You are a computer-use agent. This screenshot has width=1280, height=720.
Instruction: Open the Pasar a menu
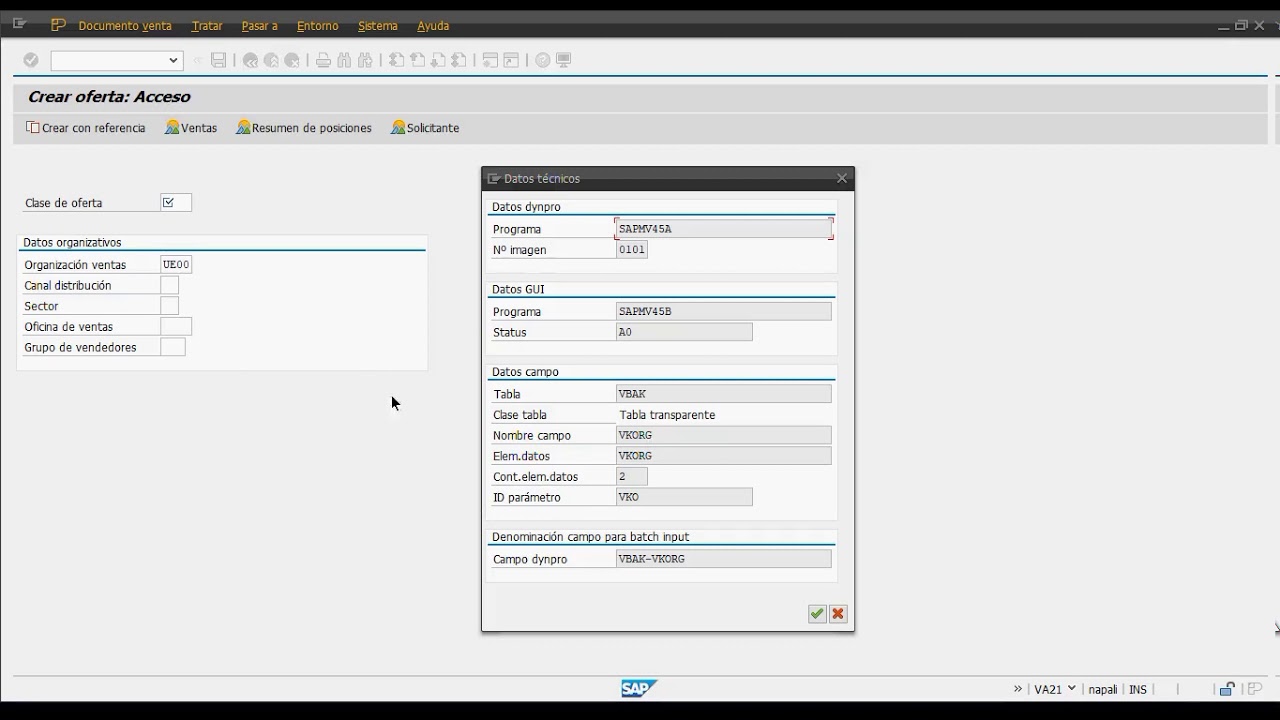[x=259, y=26]
